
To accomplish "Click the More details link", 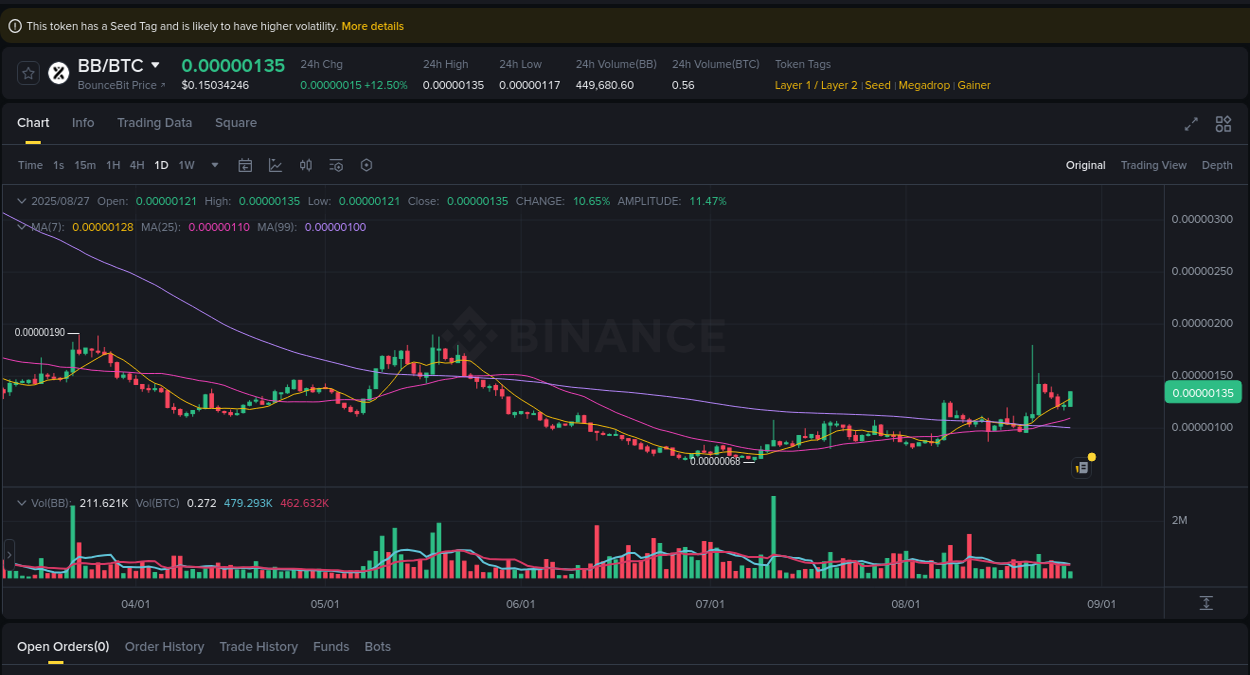I will (x=372, y=26).
